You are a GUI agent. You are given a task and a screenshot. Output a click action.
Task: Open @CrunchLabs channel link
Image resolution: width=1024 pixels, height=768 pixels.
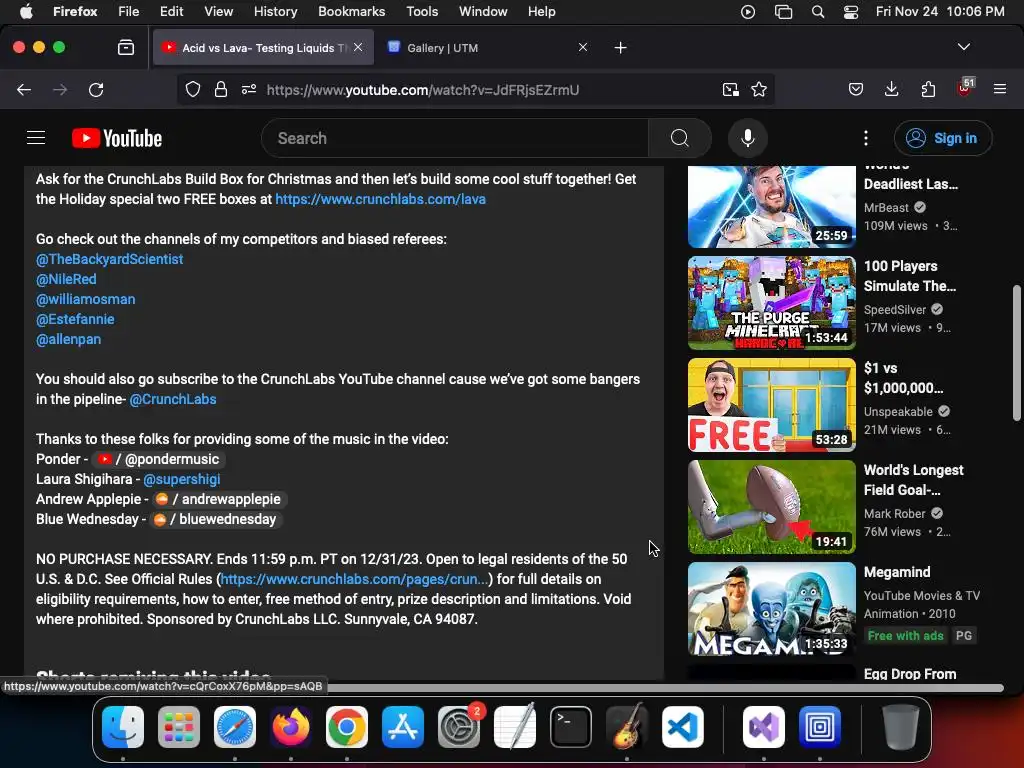click(172, 399)
